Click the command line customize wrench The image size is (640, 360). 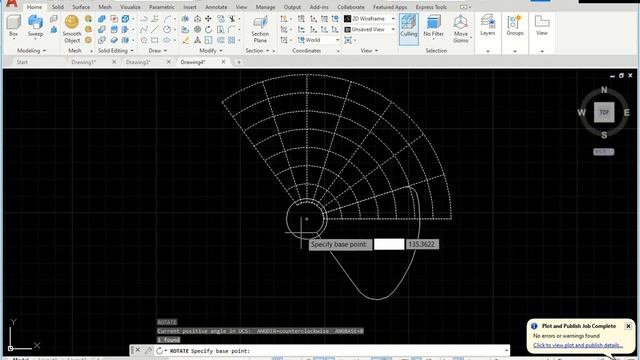point(148,351)
